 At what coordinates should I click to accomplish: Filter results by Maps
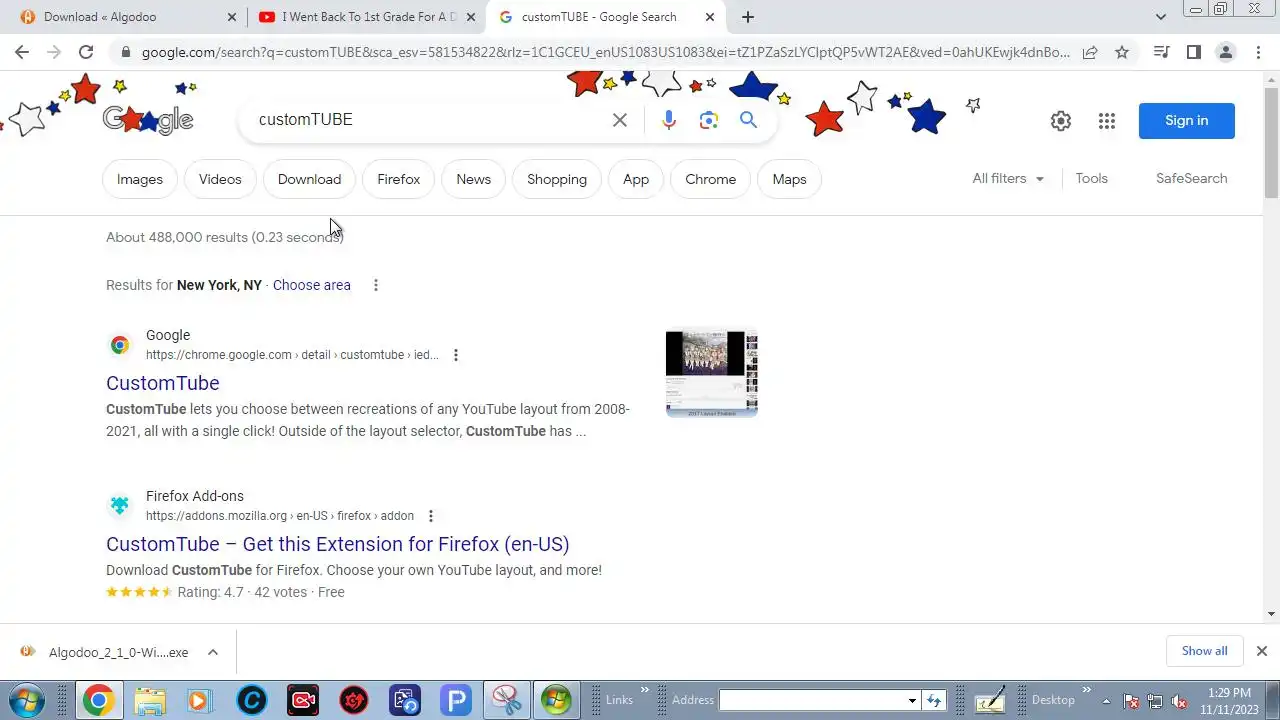[x=789, y=179]
